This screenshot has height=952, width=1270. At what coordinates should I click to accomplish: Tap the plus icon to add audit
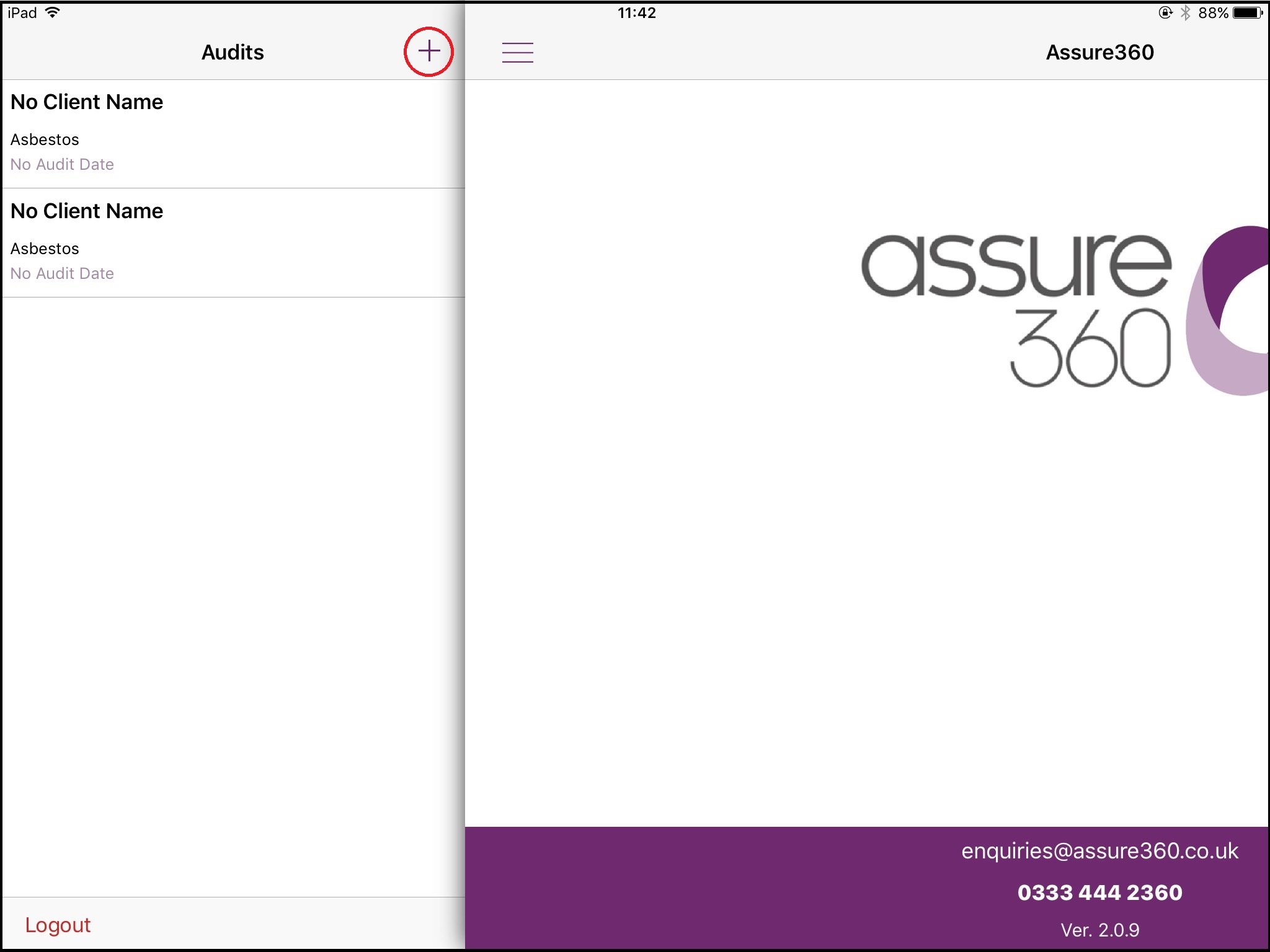[x=429, y=51]
